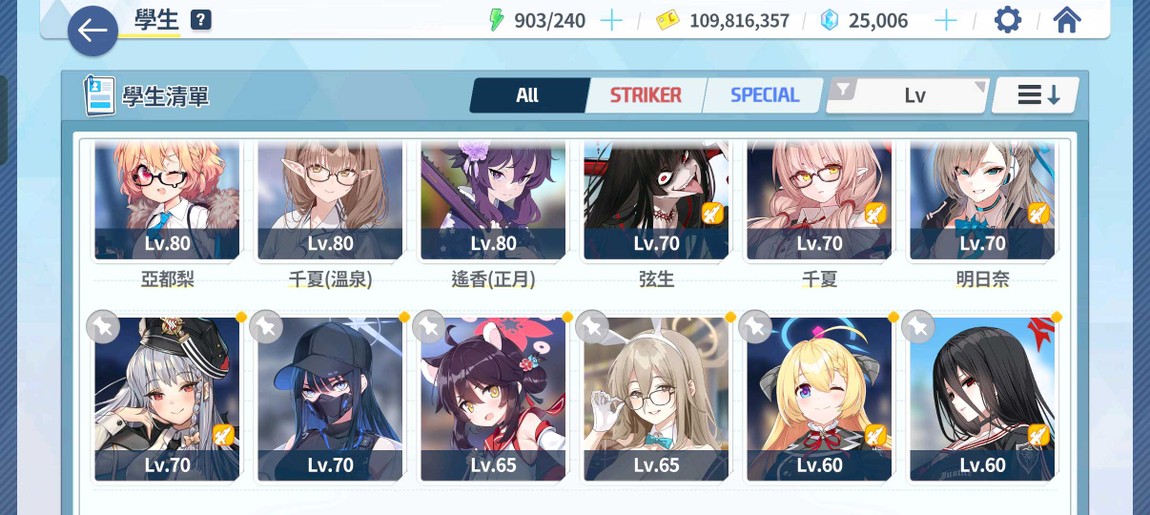Viewport: 1150px width, 515px height.
Task: Open the Lv sort filter dropdown
Action: (x=907, y=95)
